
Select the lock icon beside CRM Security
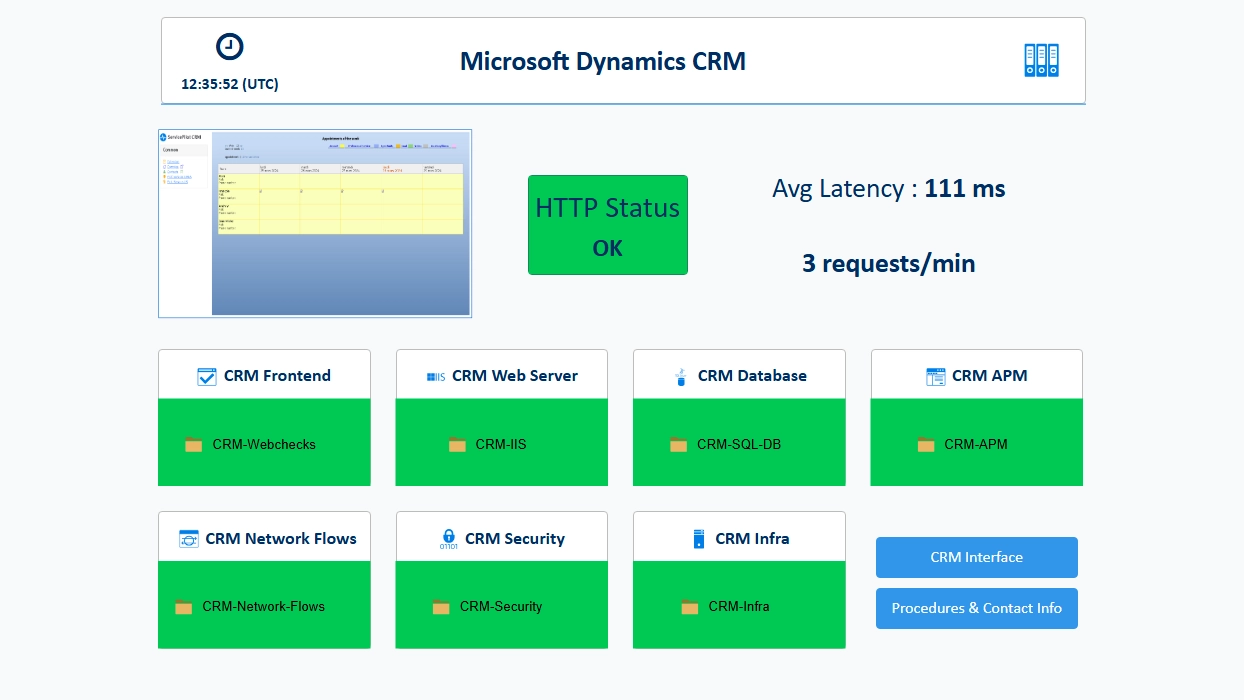tap(449, 539)
